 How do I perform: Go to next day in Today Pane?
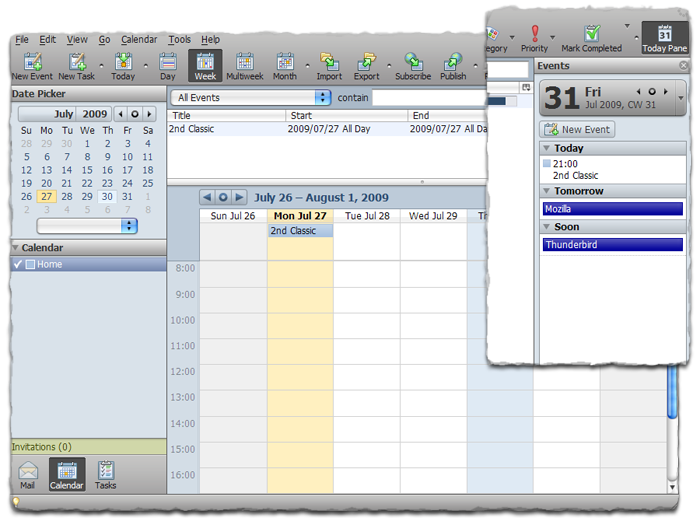point(666,92)
